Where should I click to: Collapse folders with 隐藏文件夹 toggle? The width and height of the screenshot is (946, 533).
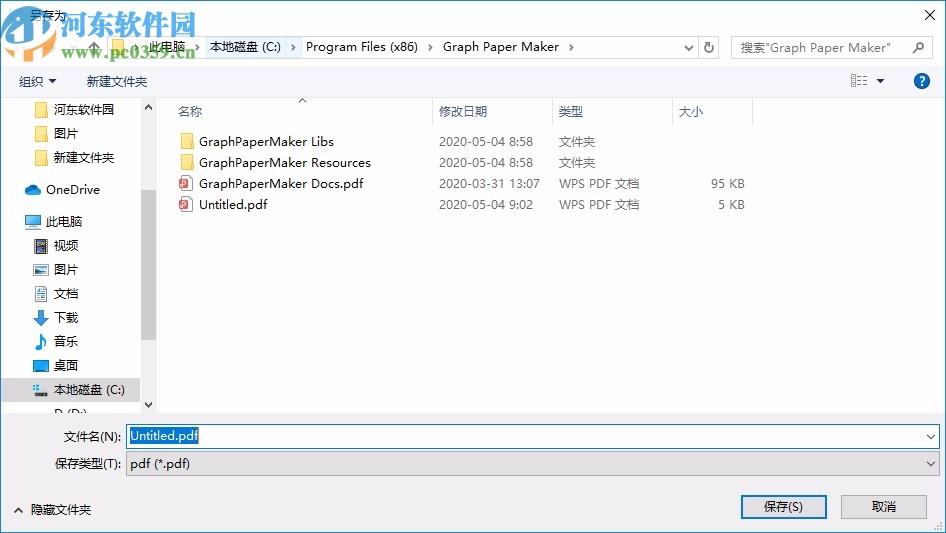52,510
